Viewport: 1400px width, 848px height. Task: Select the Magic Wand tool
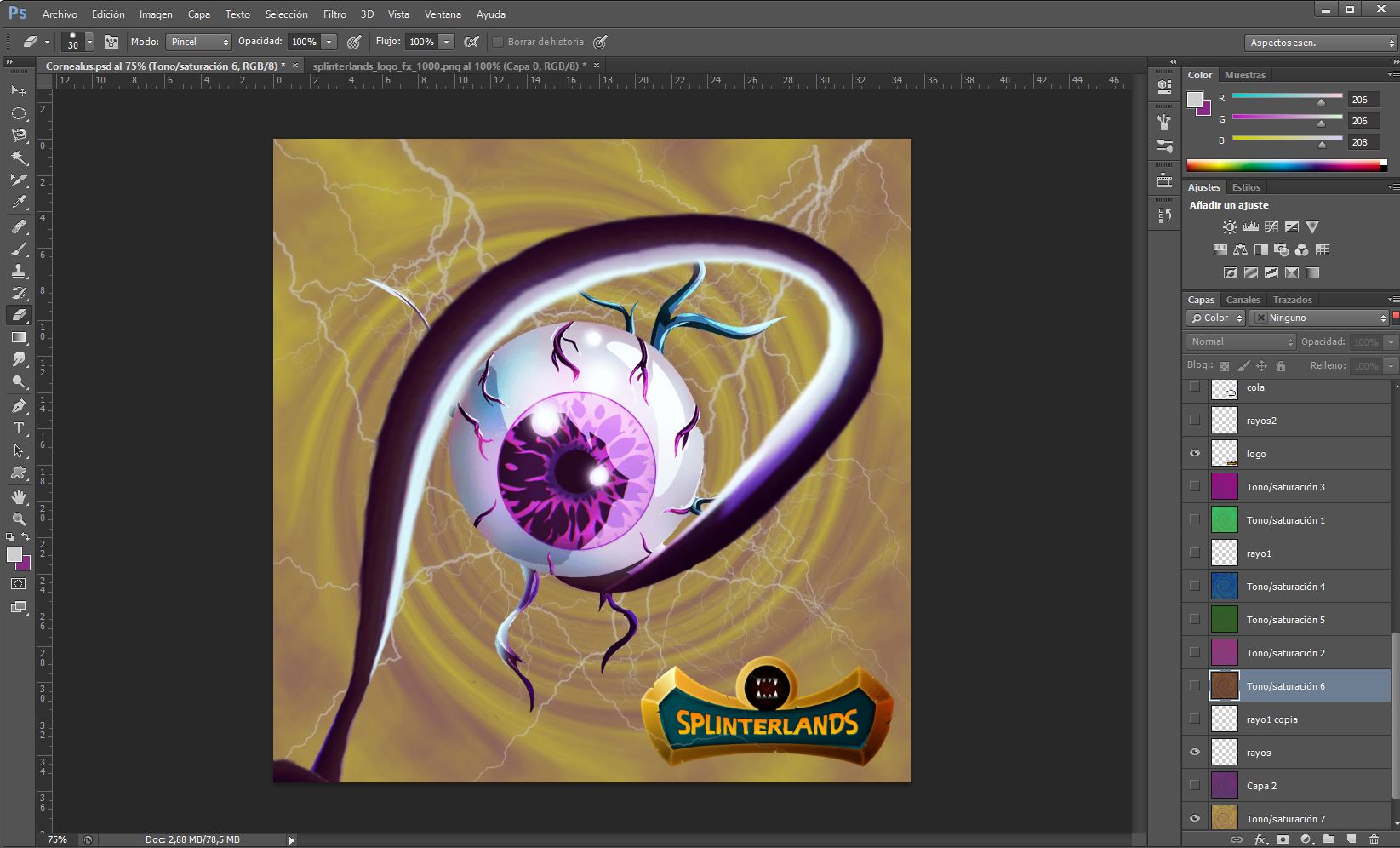tap(18, 158)
